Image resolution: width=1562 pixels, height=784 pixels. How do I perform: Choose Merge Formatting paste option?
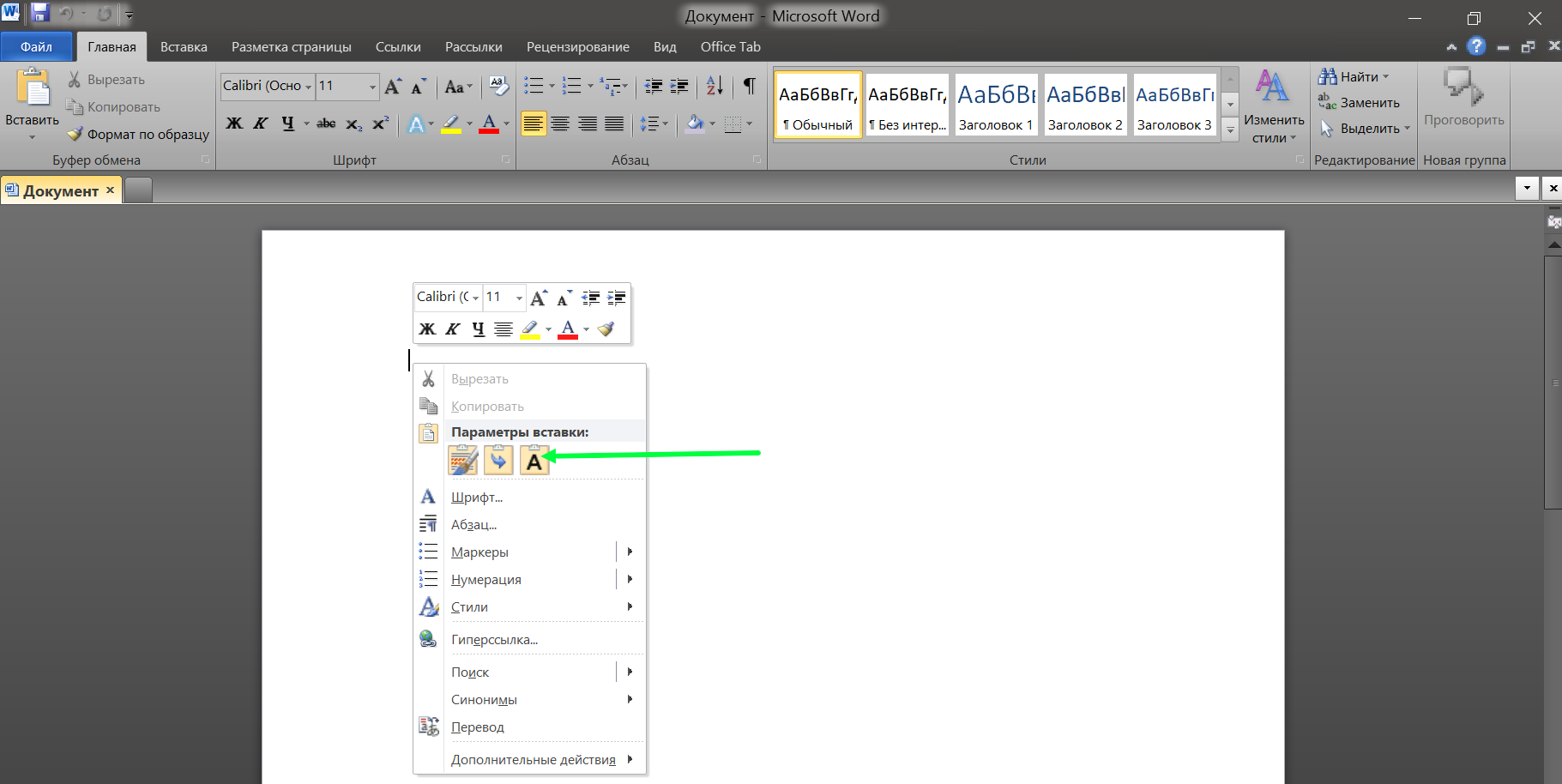498,461
